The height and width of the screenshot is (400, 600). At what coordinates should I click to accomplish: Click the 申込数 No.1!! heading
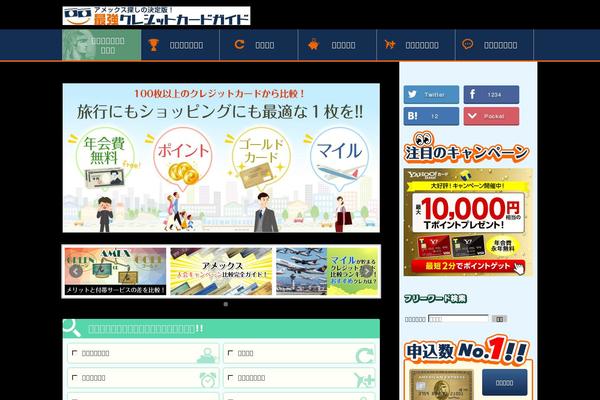point(467,349)
